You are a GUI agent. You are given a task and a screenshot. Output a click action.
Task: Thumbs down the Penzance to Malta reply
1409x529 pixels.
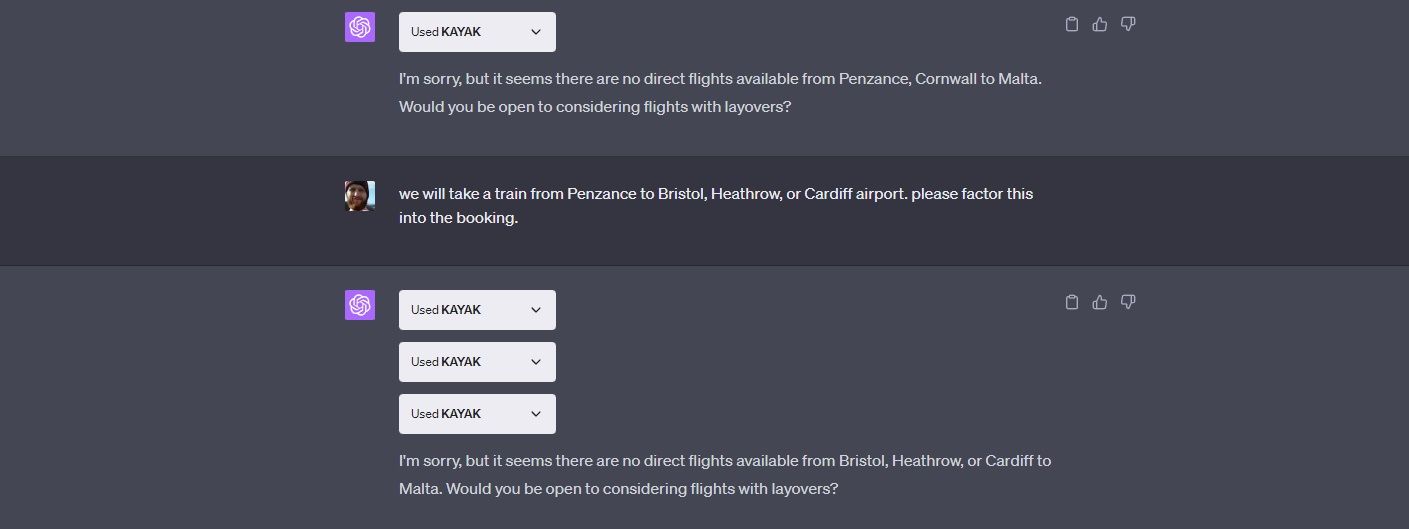coord(1128,24)
